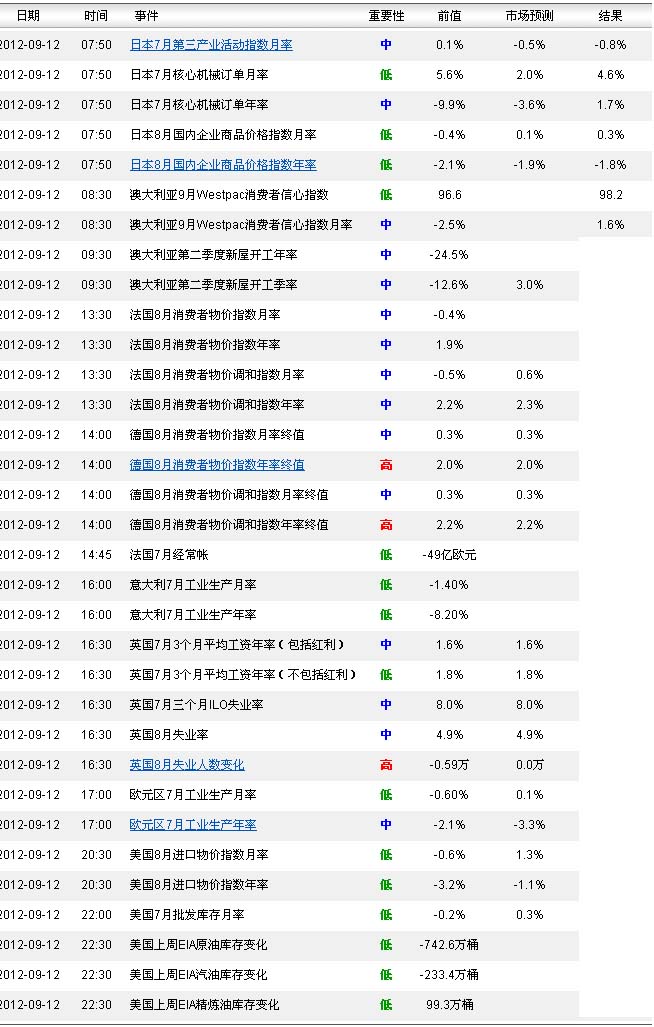Select 美国上周EIA精炼油库存变化 event text
This screenshot has height=1027, width=654.
coord(204,1005)
